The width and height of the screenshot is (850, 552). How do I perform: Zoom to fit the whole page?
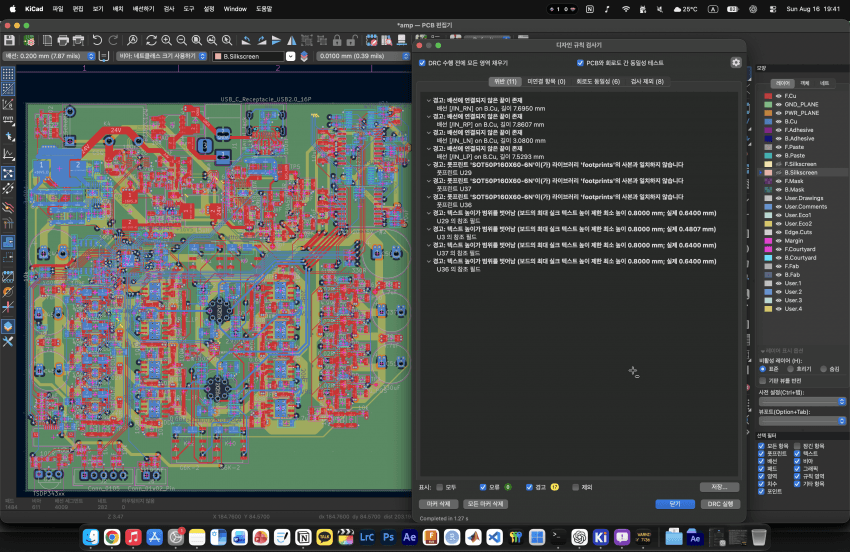click(197, 40)
